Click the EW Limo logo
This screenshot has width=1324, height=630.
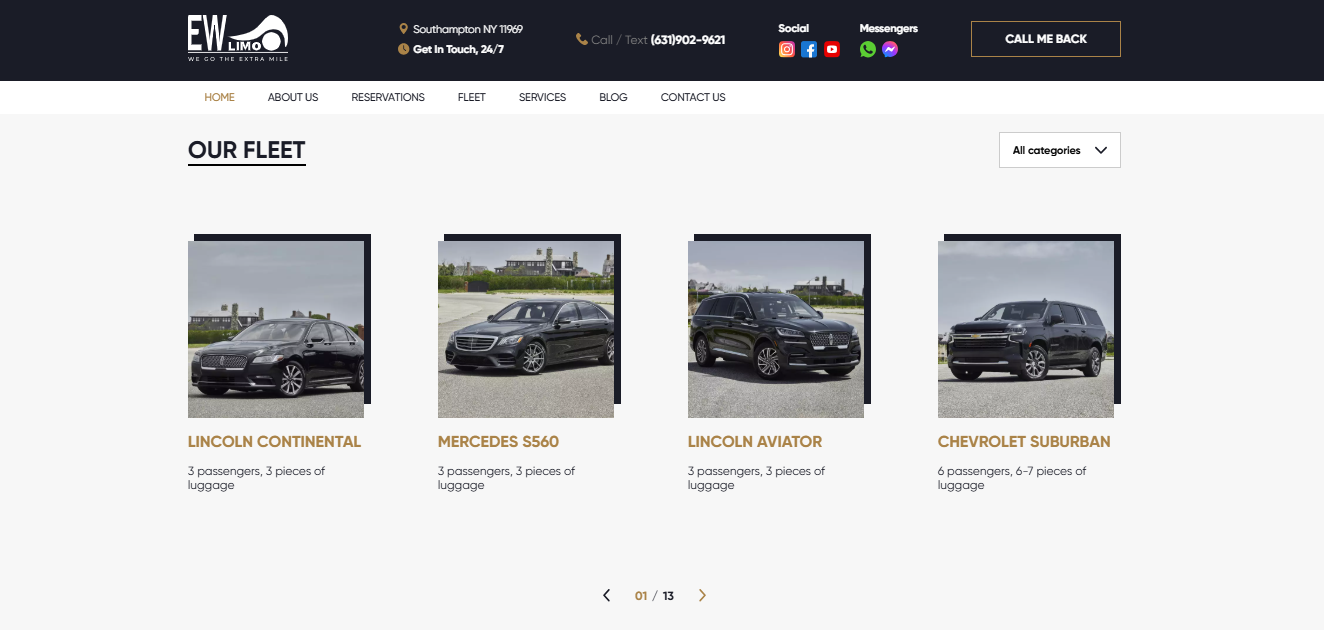tap(238, 39)
